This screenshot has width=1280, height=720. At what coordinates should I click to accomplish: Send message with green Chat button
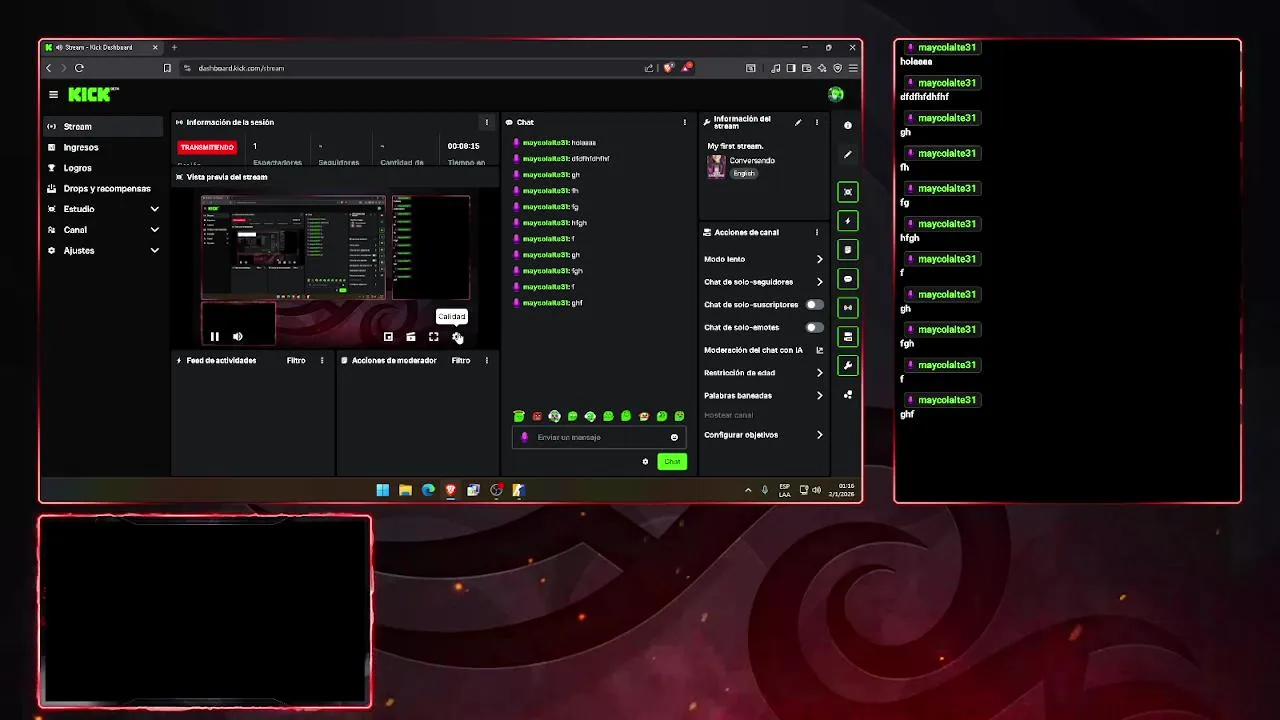pos(672,462)
